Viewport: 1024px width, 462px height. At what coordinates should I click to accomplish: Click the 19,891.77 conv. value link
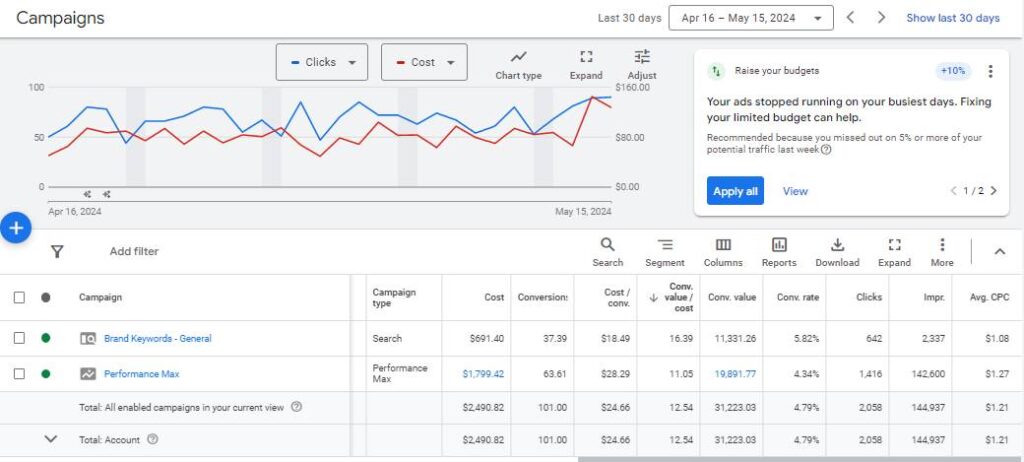(735, 374)
